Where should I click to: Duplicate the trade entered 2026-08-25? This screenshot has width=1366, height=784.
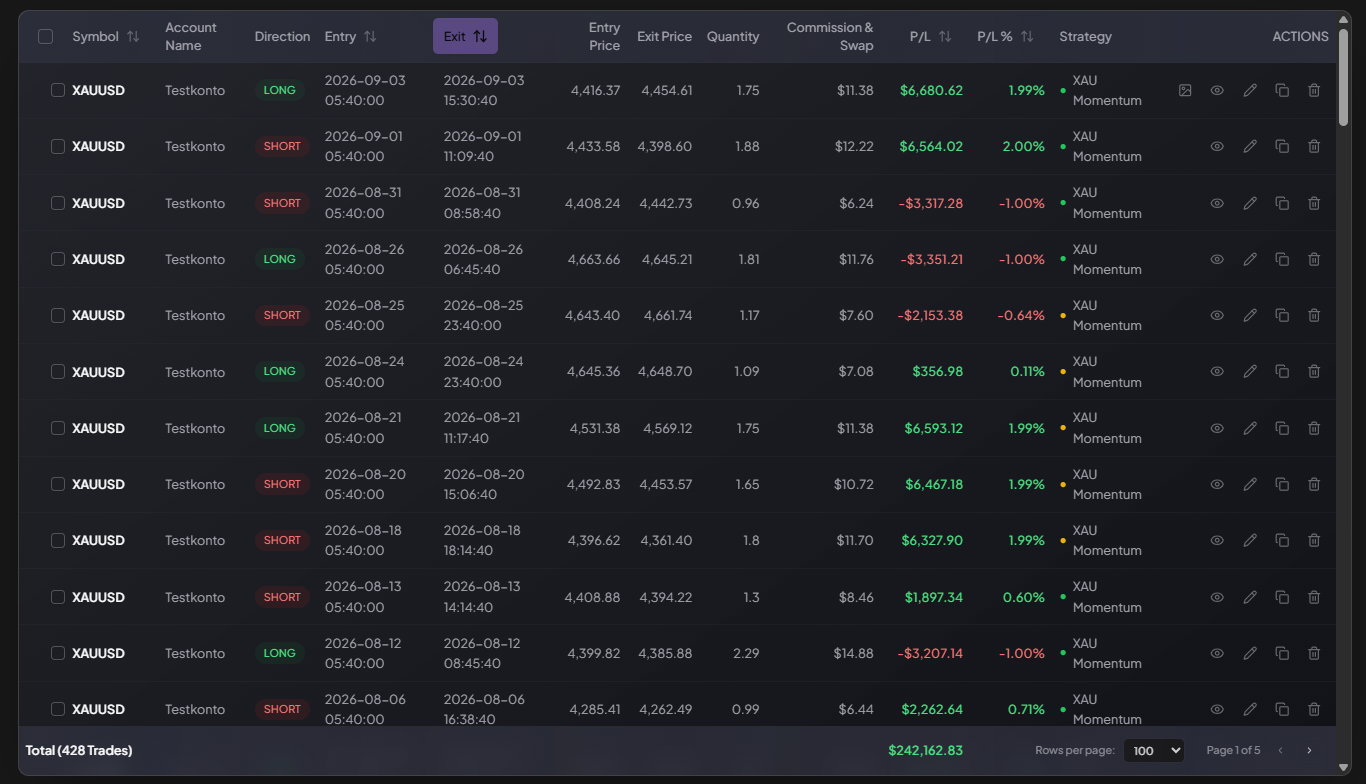[x=1282, y=315]
